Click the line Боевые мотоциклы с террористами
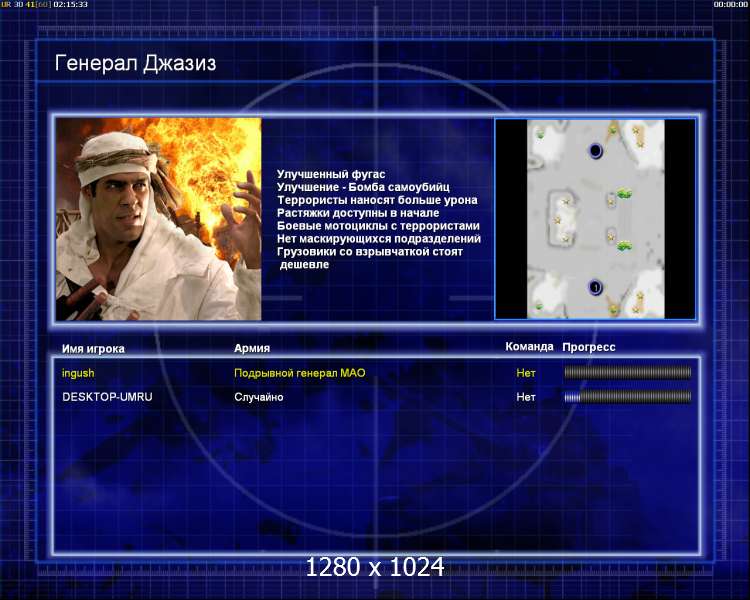 [x=378, y=226]
